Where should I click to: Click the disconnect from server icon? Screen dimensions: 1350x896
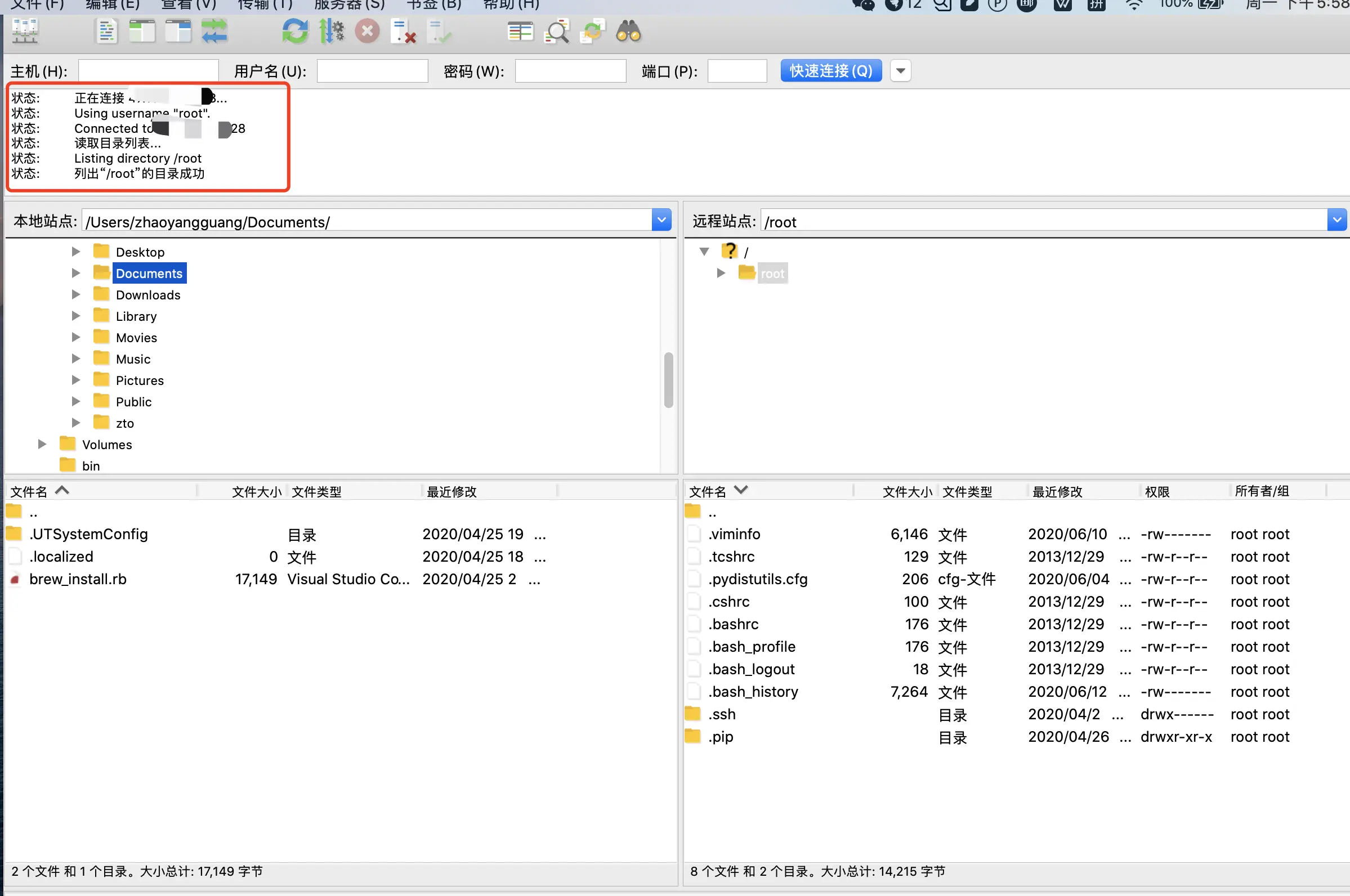tap(404, 32)
